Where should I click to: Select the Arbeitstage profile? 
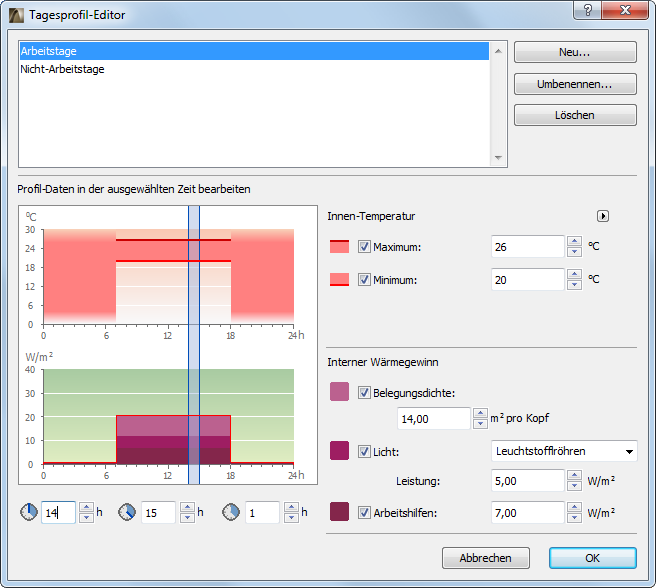coord(254,51)
